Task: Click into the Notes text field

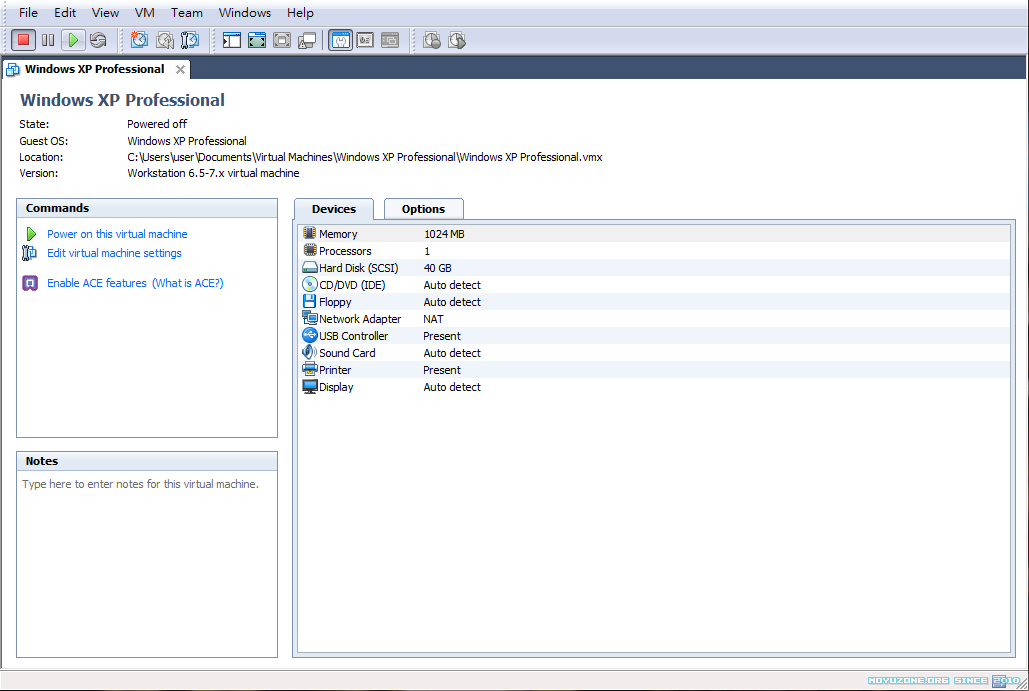Action: (x=147, y=560)
